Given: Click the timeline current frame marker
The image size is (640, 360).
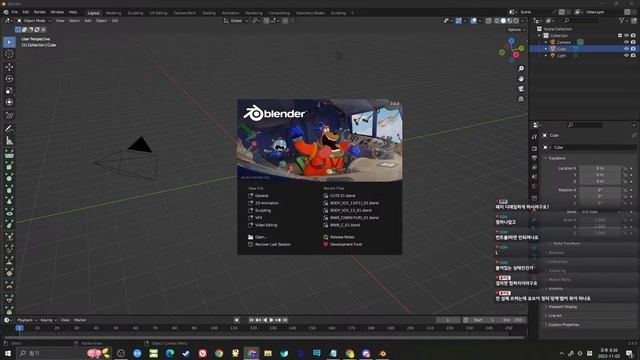Looking at the screenshot, I should (x=19, y=328).
